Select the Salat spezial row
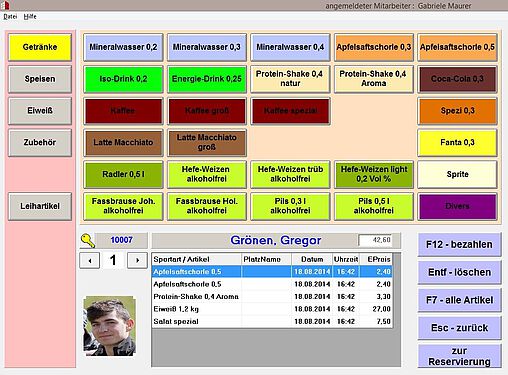 [x=272, y=322]
